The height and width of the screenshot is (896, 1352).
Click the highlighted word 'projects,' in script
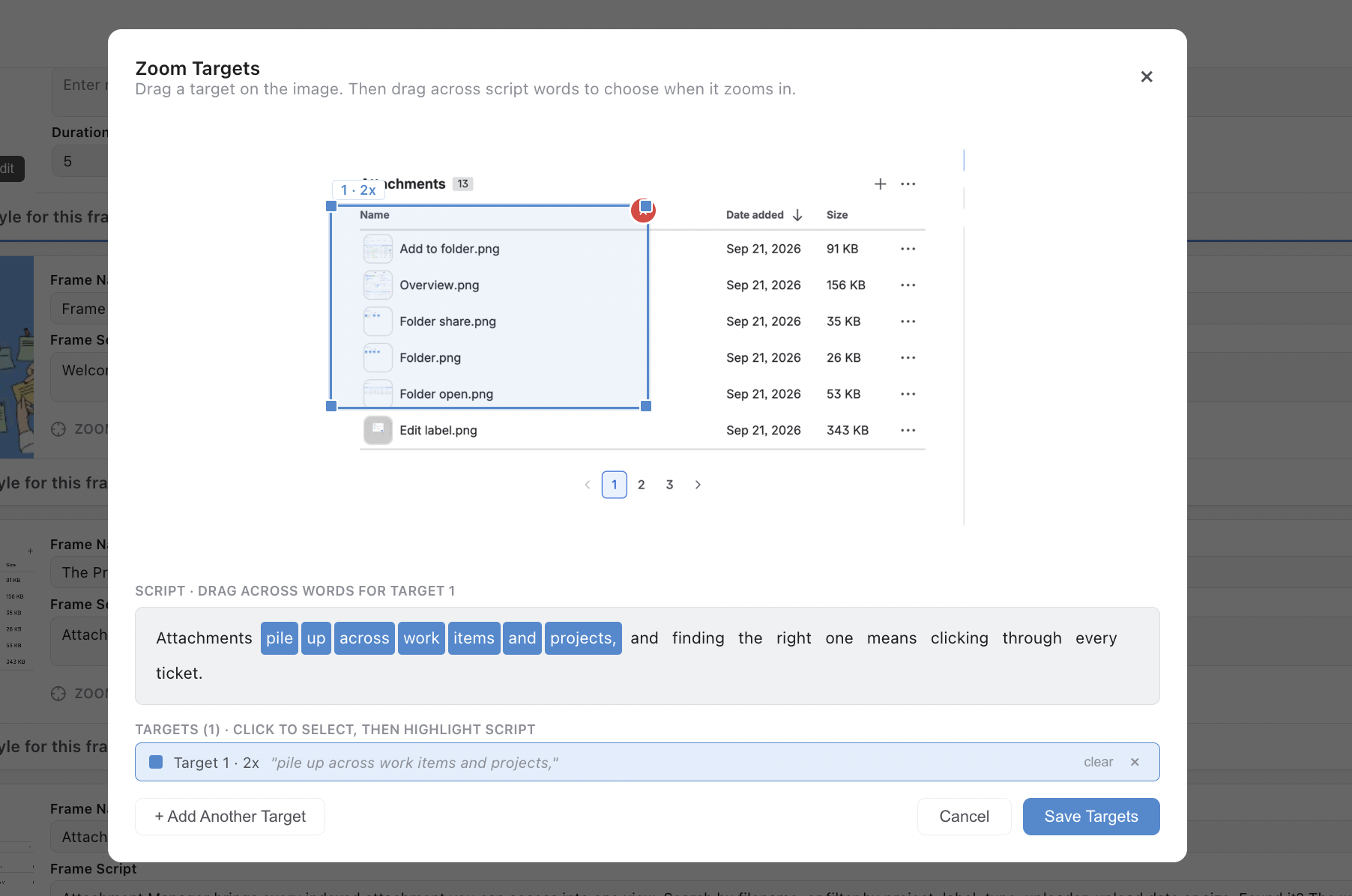pos(583,638)
